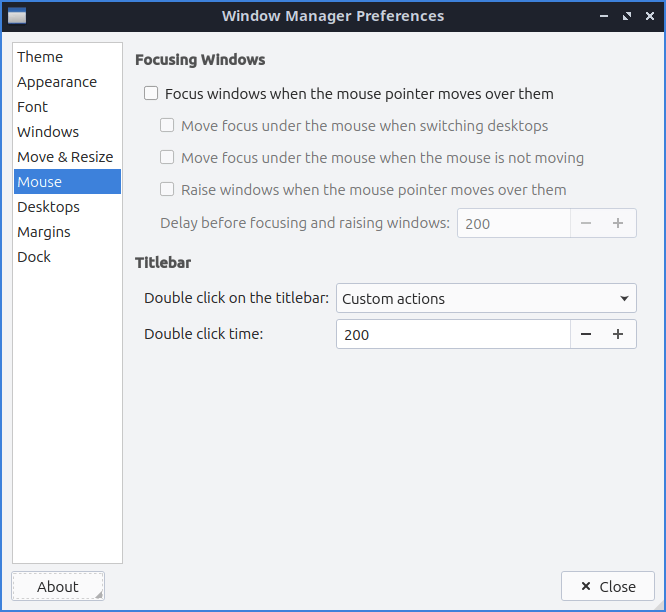The height and width of the screenshot is (612, 666).
Task: Open the Desktops settings page
Action: tap(48, 207)
